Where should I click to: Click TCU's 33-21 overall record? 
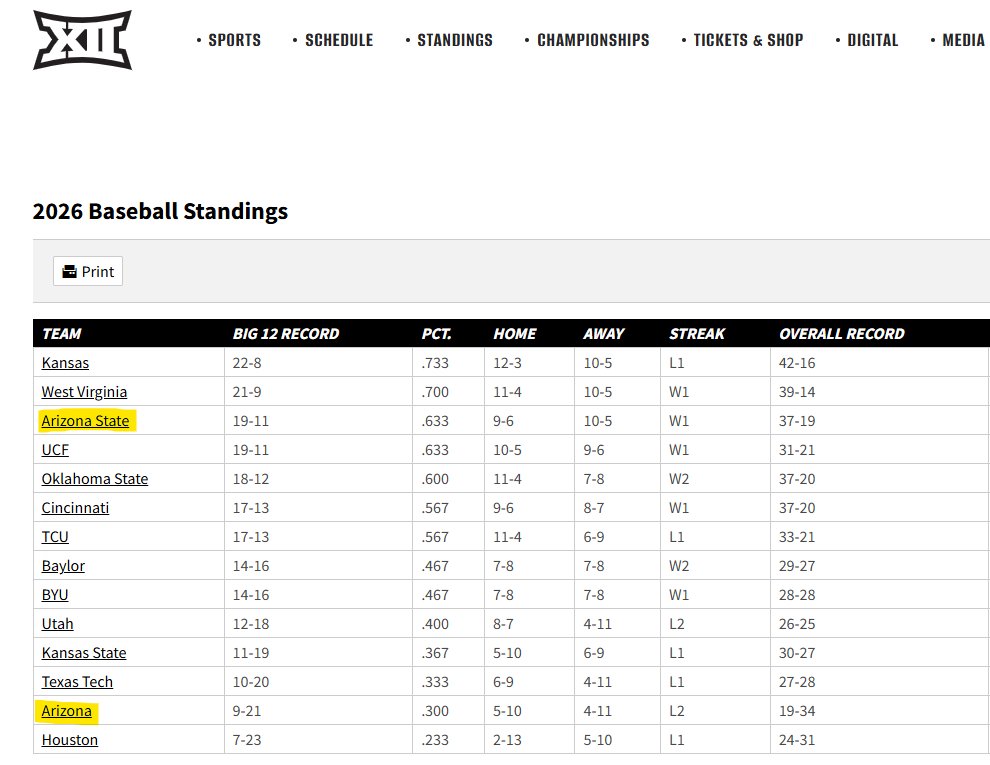(x=797, y=537)
